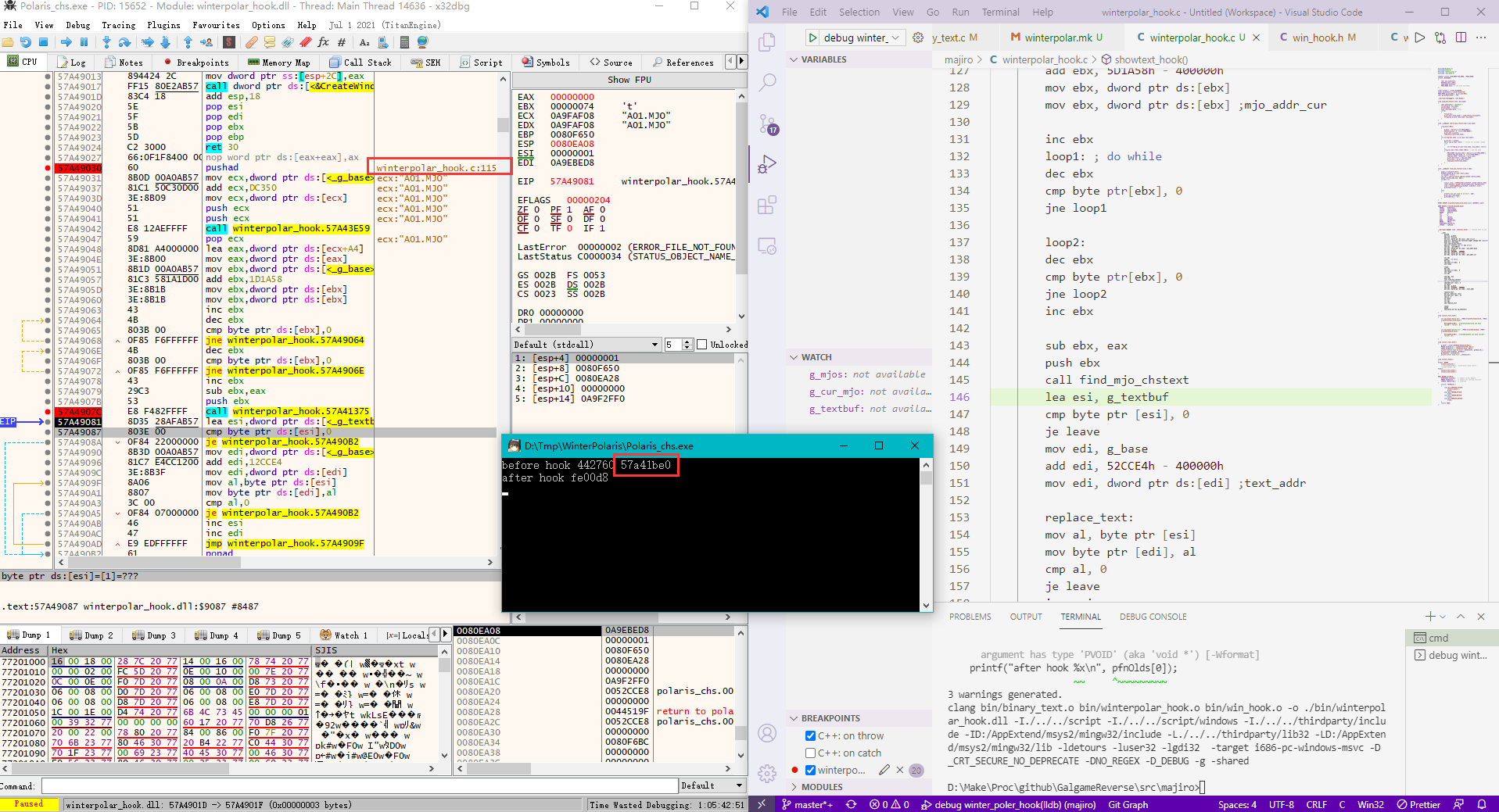Open Source Control view in VS Code

click(x=768, y=123)
